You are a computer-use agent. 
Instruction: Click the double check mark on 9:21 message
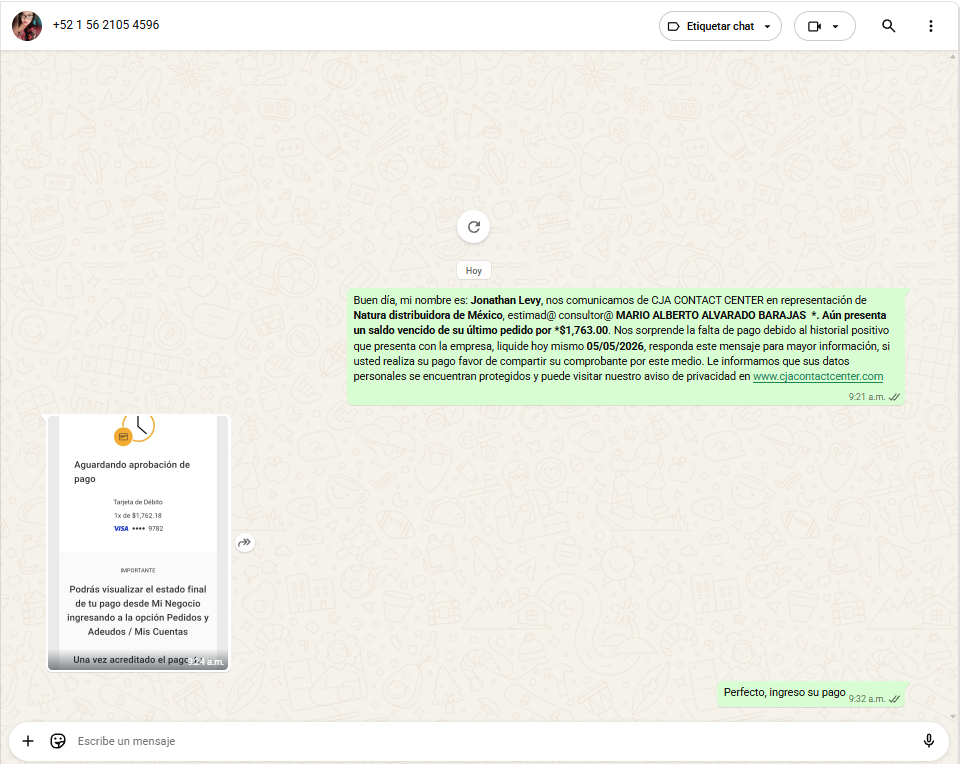point(895,397)
